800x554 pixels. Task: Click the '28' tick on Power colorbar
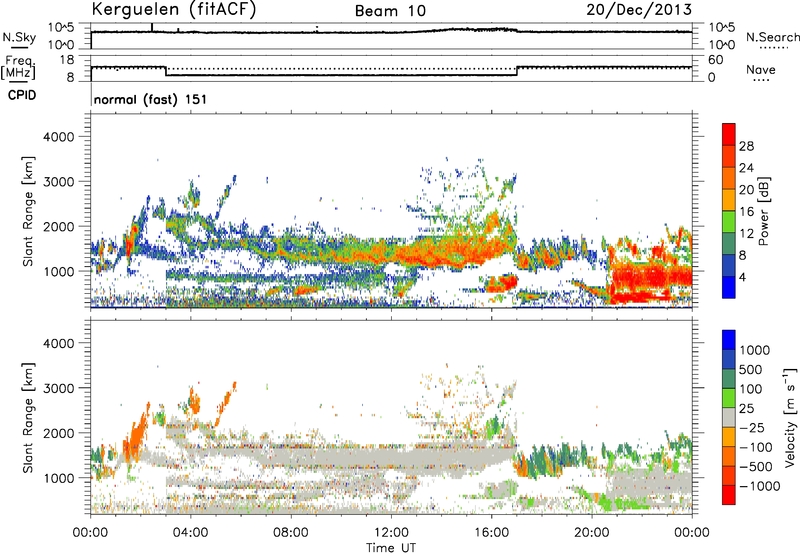click(x=746, y=146)
